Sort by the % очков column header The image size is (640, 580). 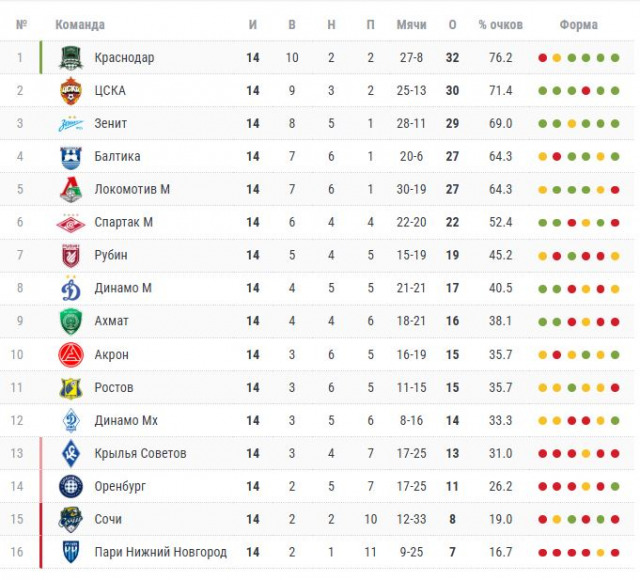pyautogui.click(x=500, y=25)
